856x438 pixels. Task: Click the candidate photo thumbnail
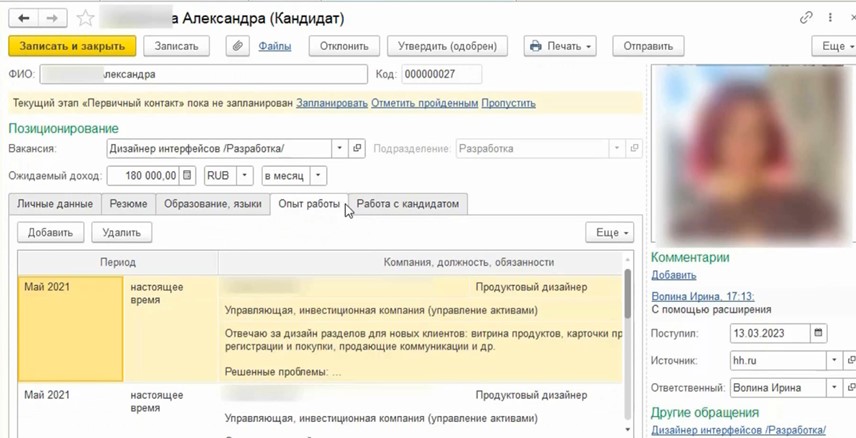751,156
